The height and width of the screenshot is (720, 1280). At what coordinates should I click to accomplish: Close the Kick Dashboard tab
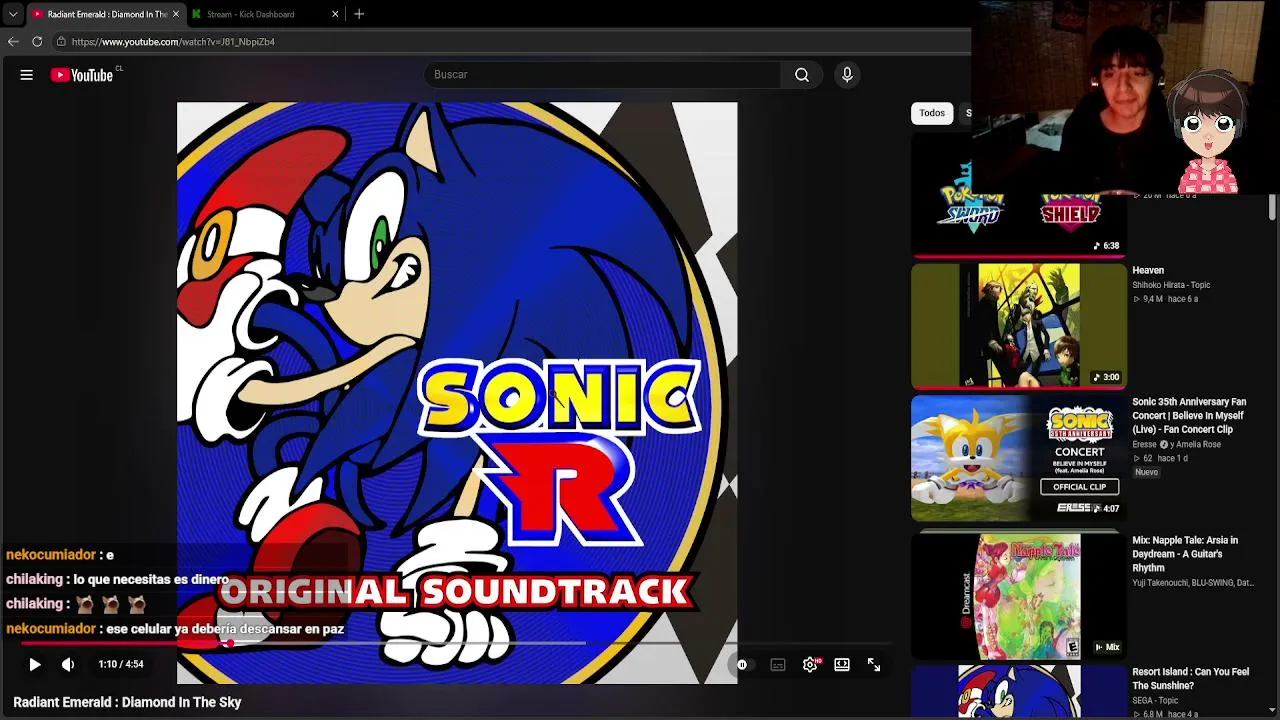coord(335,14)
